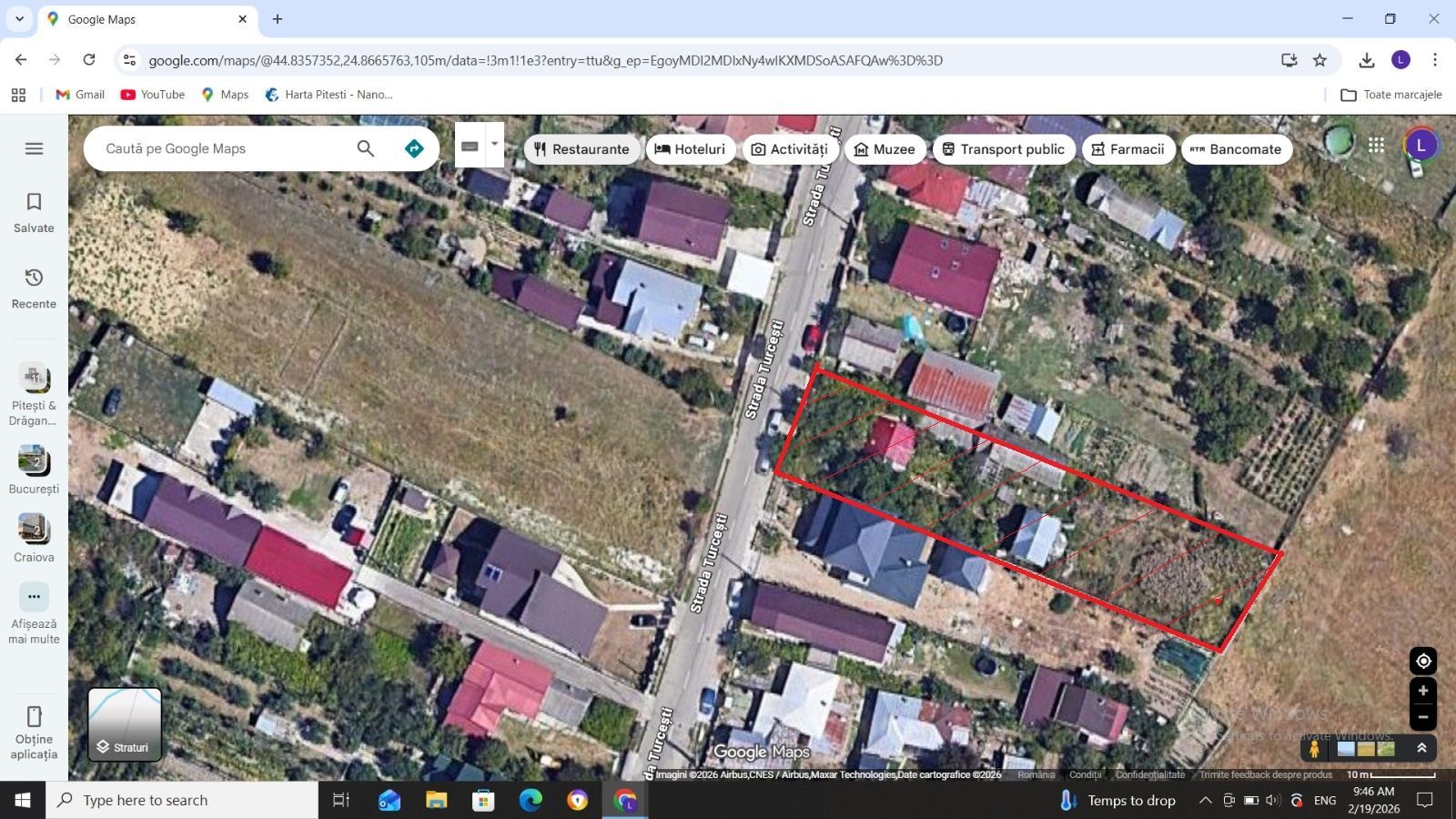The width and height of the screenshot is (1456, 819).
Task: Filter the map by Restaurante
Action: pos(582,148)
